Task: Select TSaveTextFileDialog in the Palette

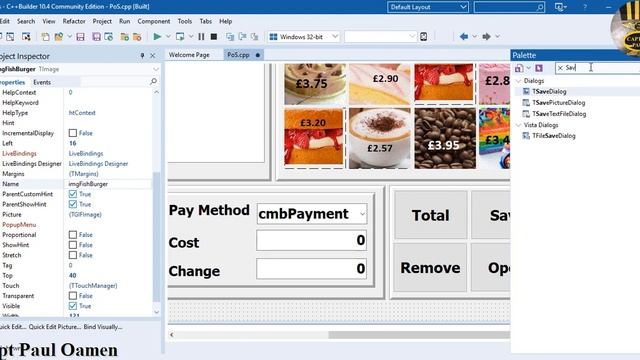Action: [559, 114]
